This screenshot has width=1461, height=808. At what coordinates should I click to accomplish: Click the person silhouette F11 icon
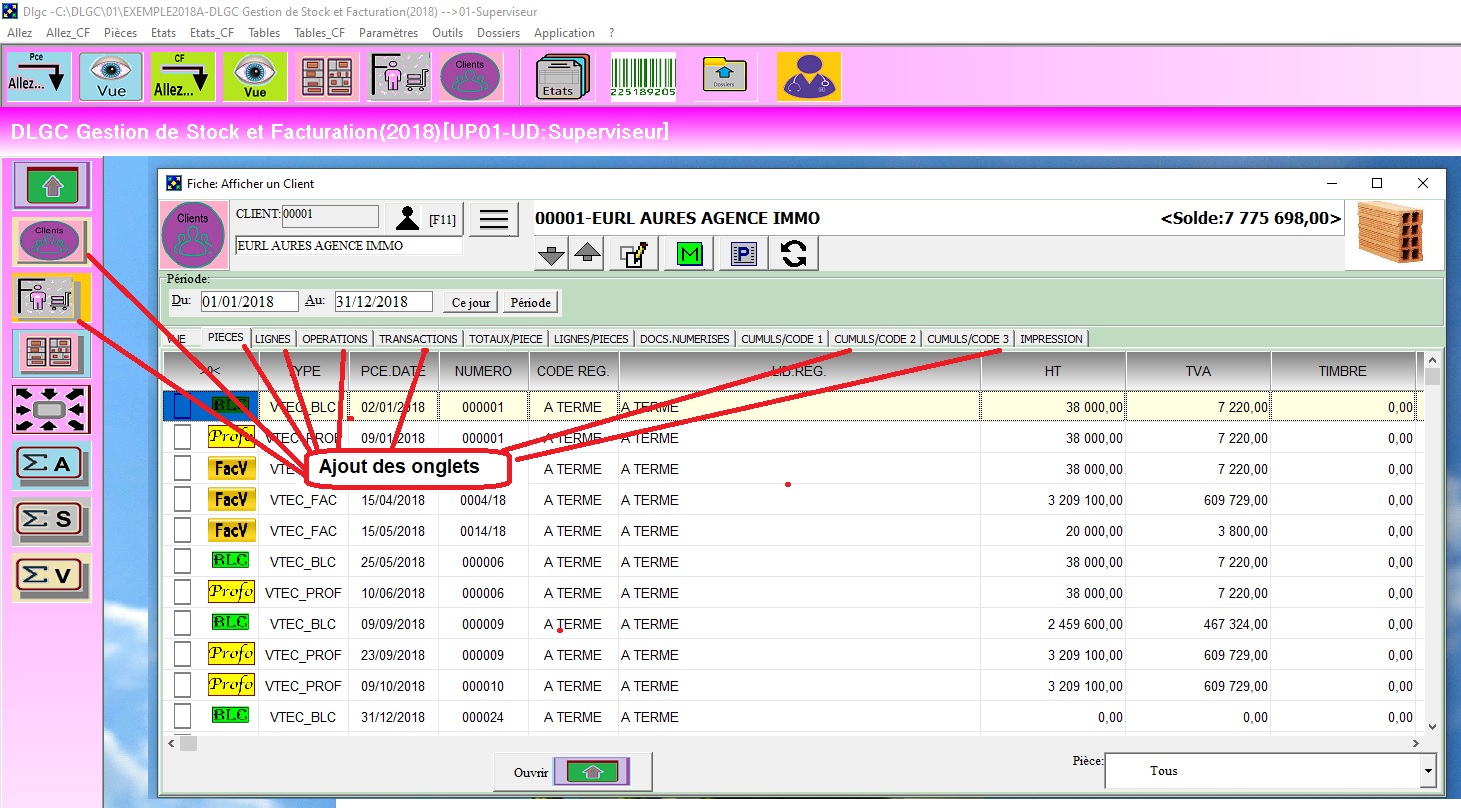407,218
